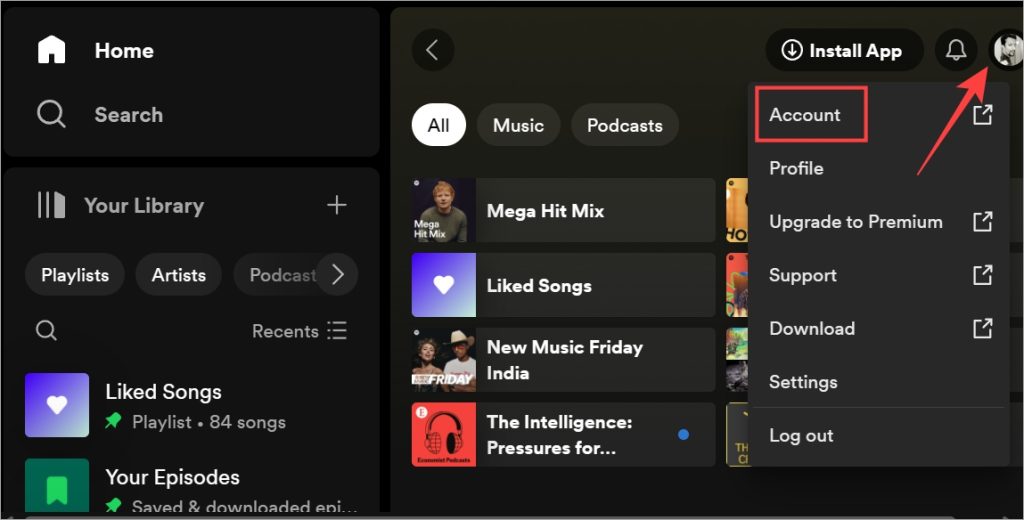Screen dimensions: 1024x520
Task: Create a playlist with the plus icon
Action: coord(336,205)
